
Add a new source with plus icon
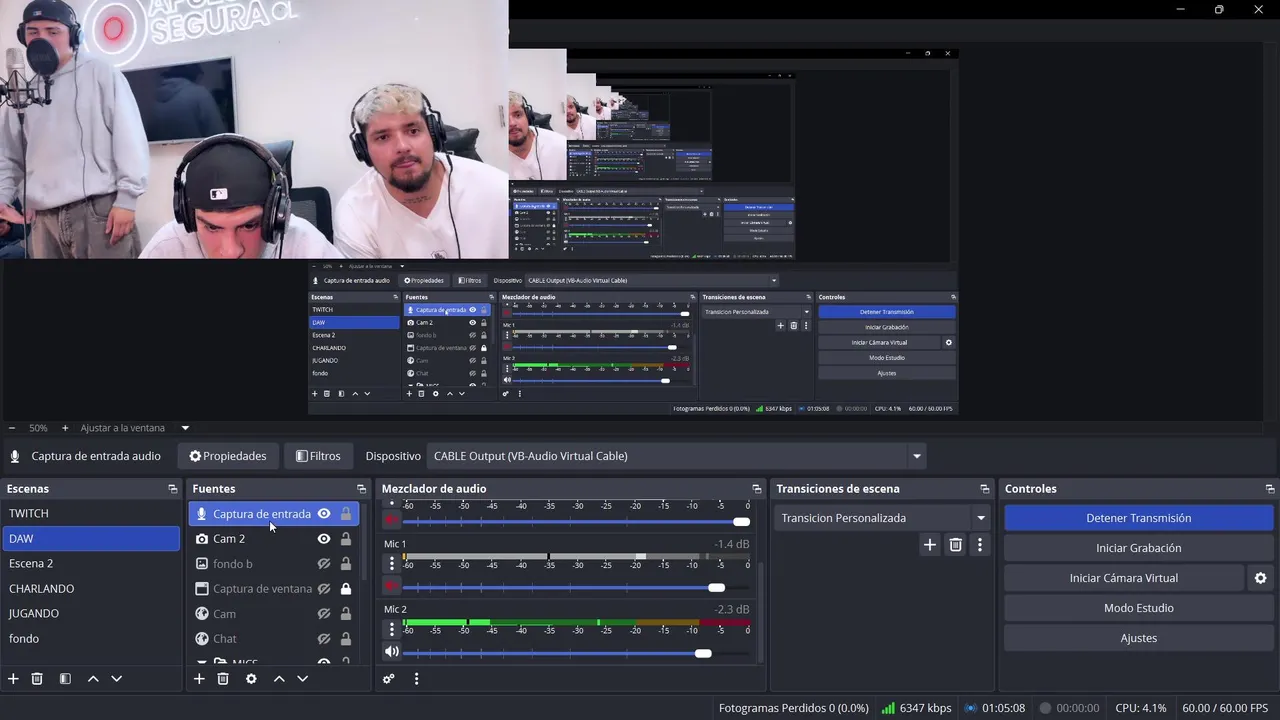coord(199,678)
